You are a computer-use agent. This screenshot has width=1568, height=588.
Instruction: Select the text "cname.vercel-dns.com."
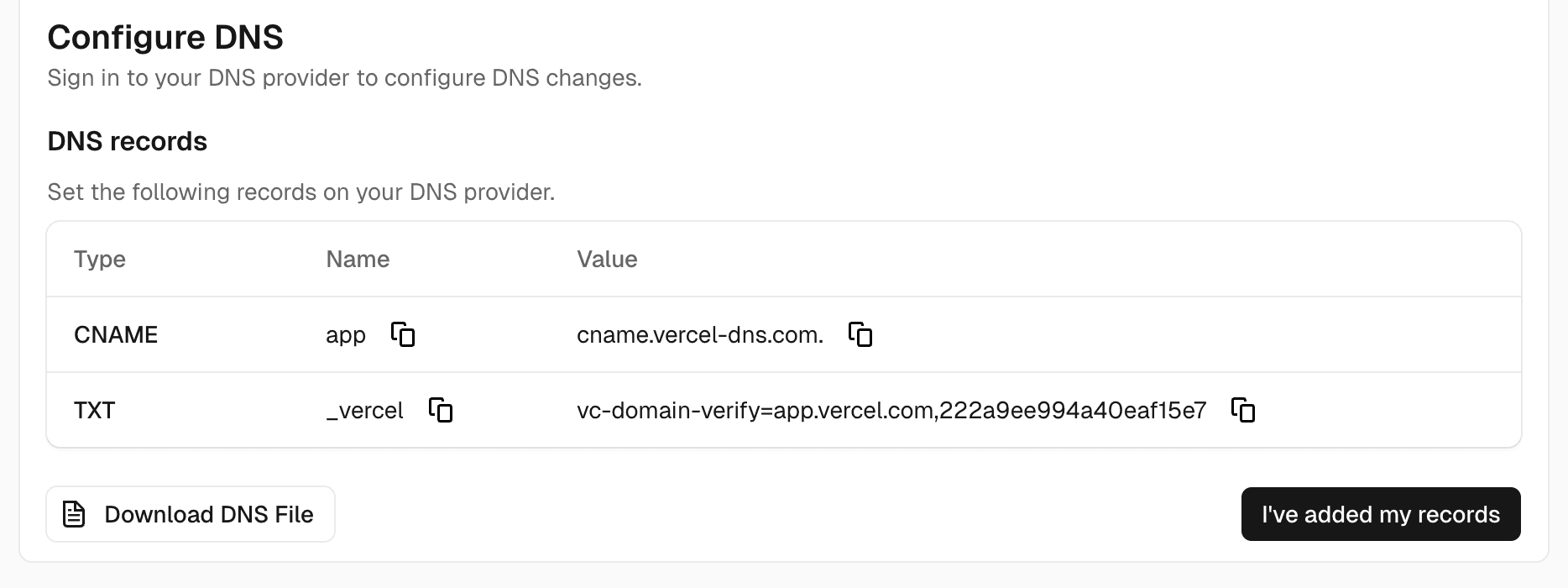coord(701,333)
